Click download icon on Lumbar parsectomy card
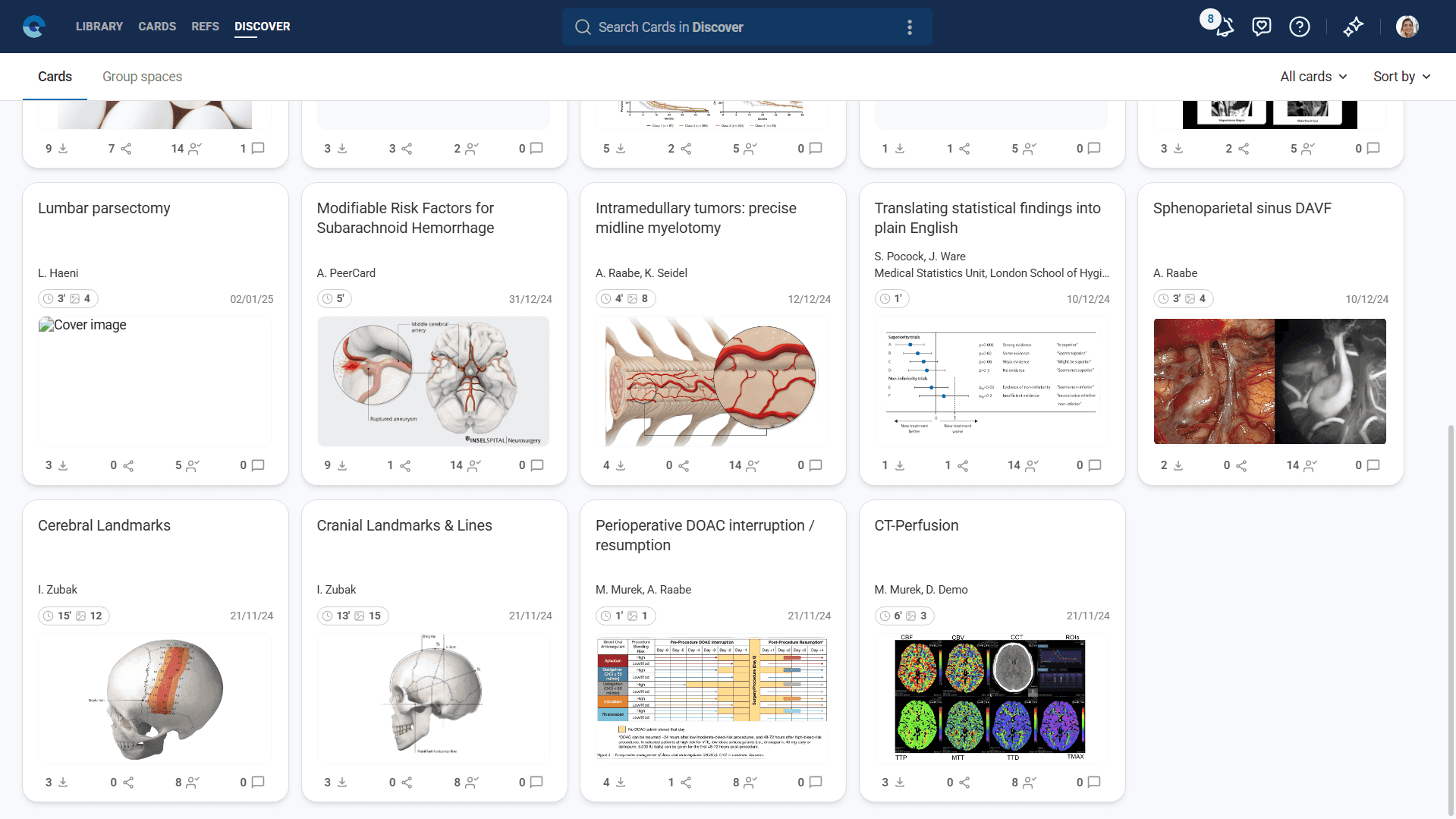 (63, 465)
